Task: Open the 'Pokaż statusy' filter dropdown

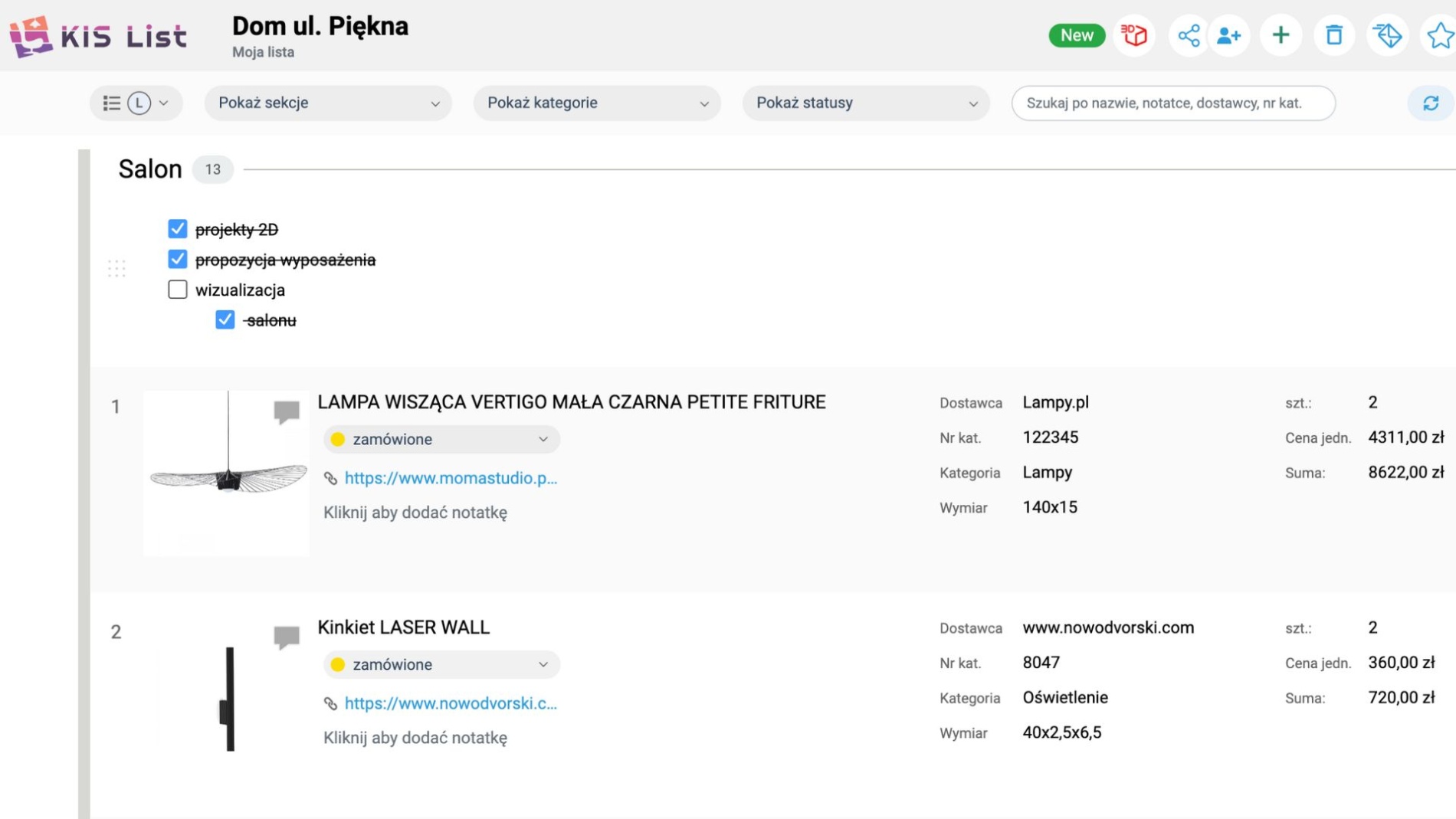Action: 866,103
